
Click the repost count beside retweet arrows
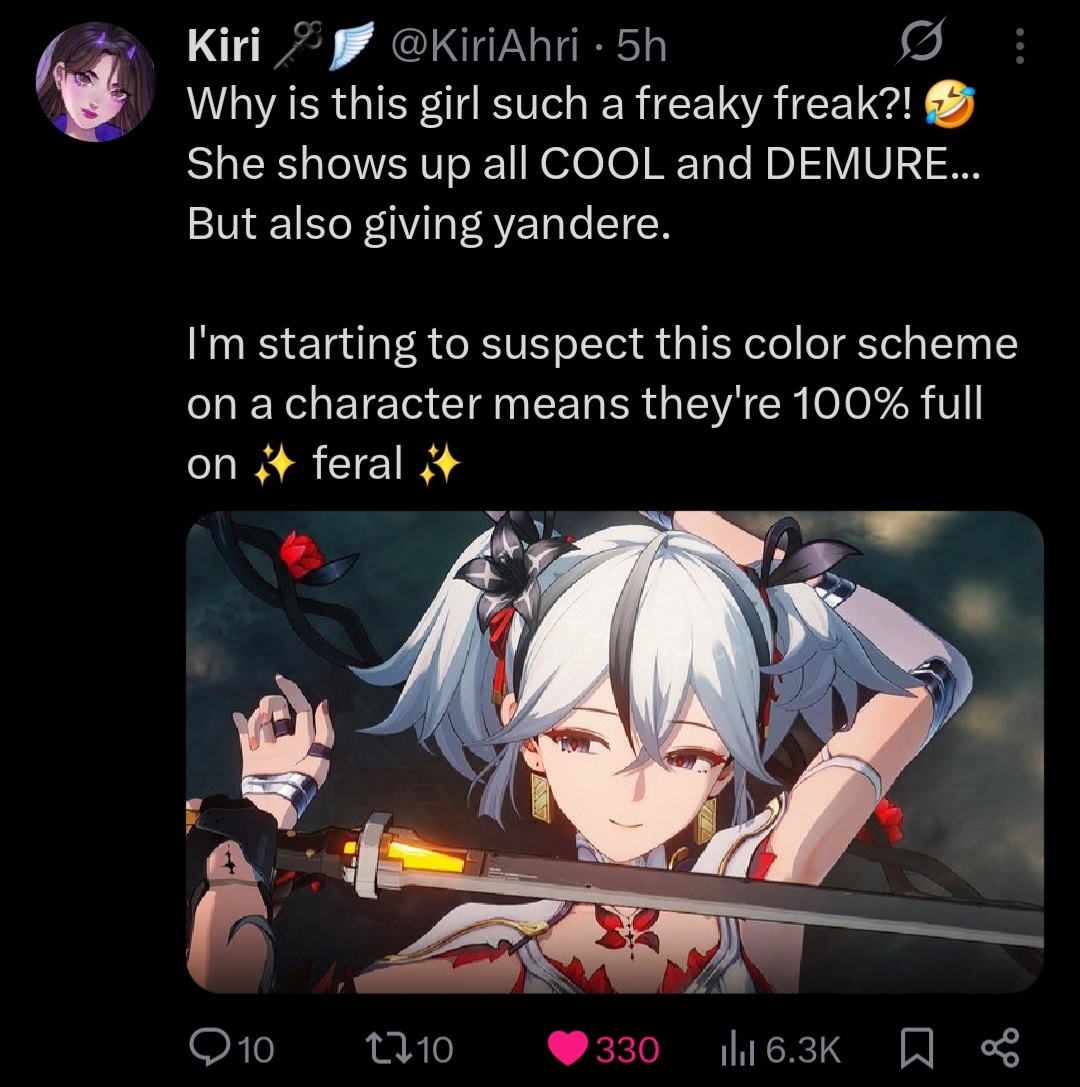pyautogui.click(x=435, y=1049)
